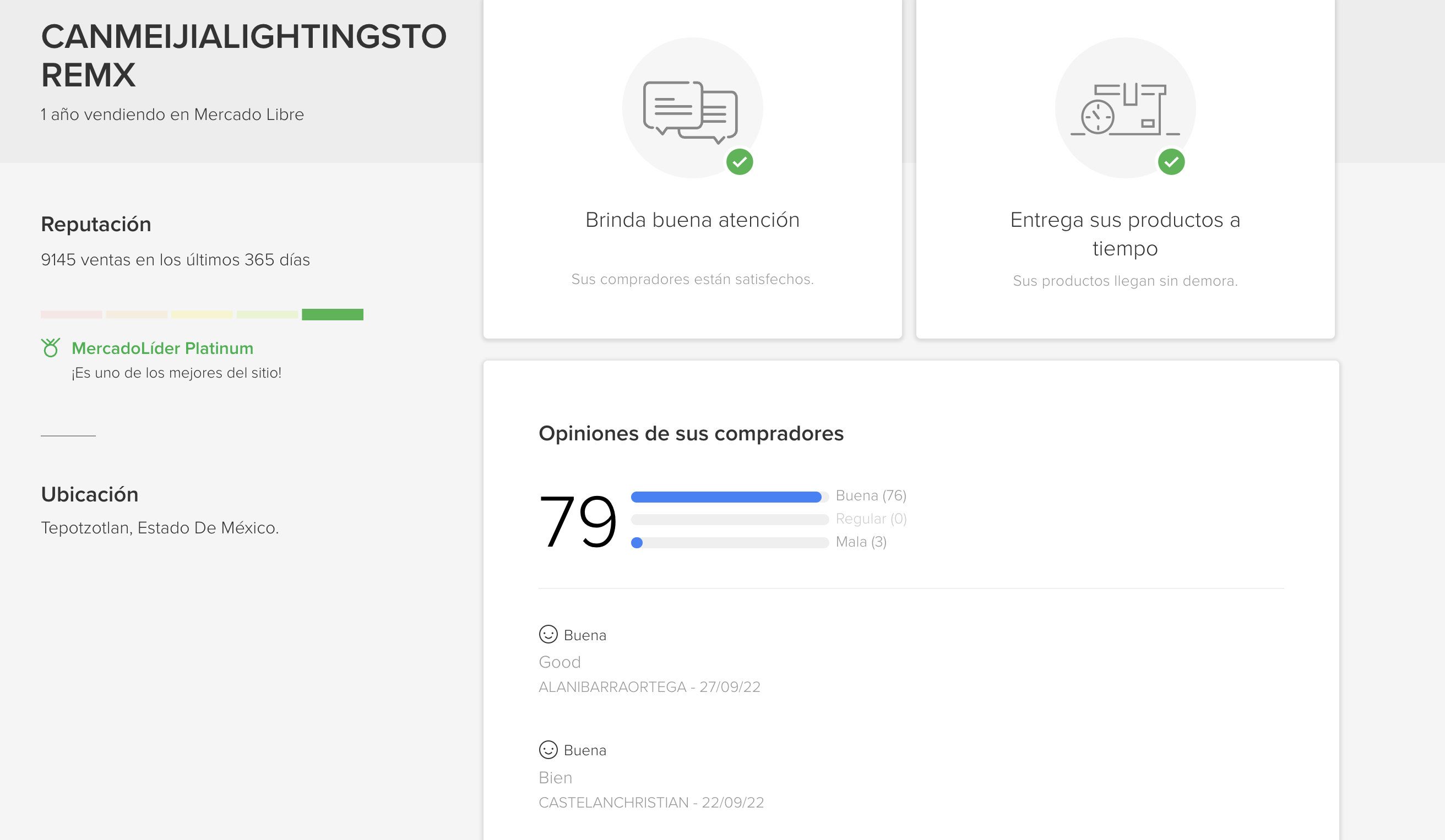Click the Buena (76) rating label
This screenshot has width=1445, height=840.
click(x=871, y=495)
